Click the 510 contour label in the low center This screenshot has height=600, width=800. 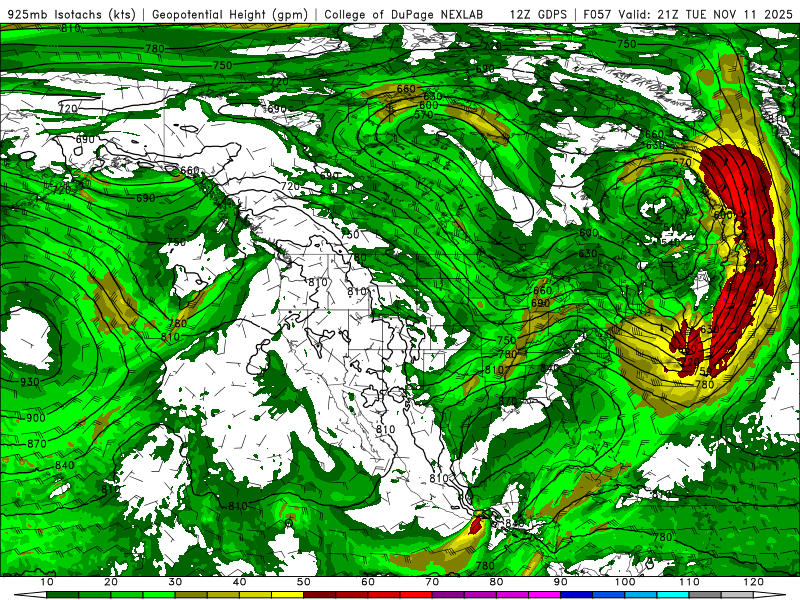(x=672, y=228)
